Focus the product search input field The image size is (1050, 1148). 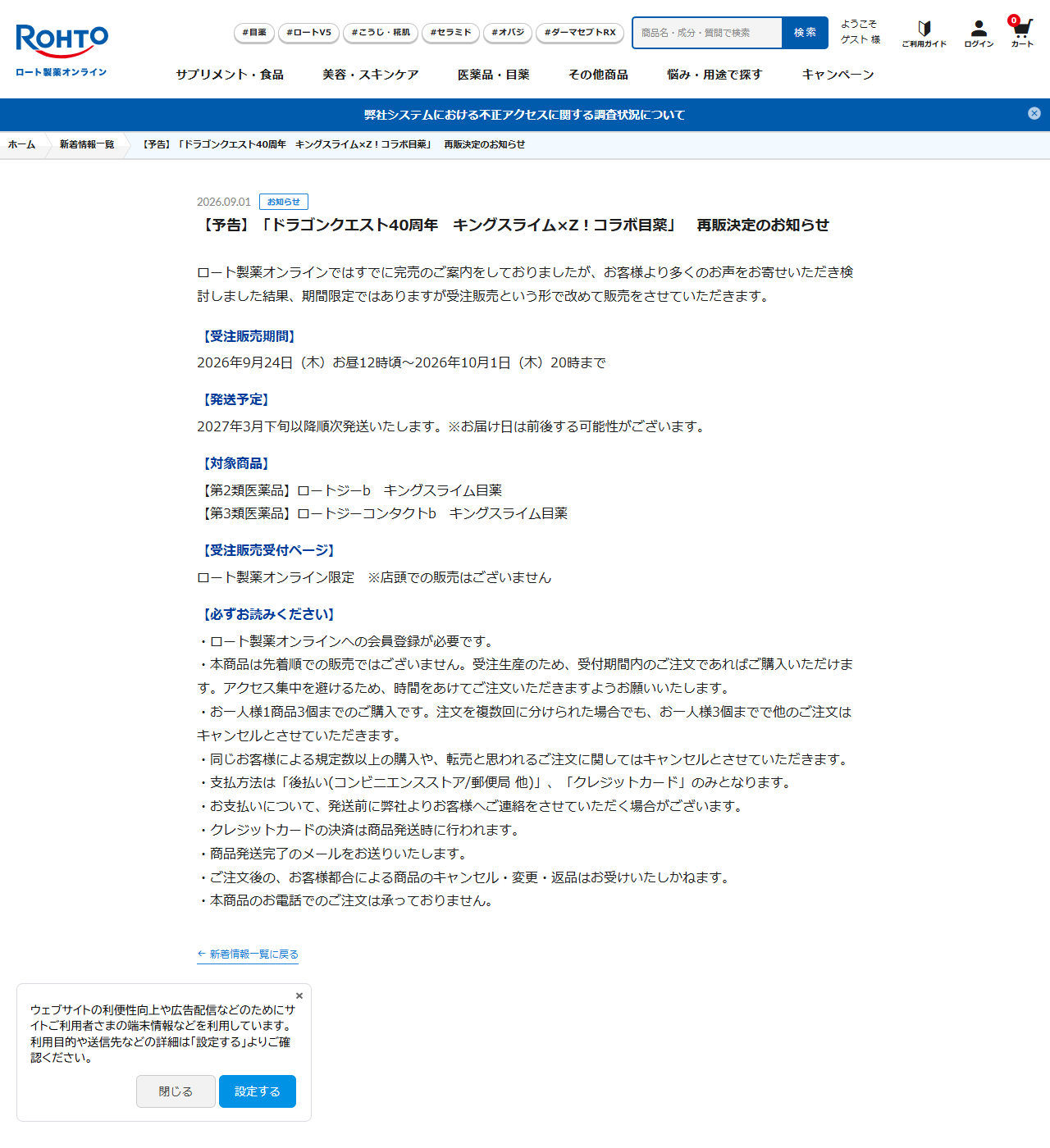[x=707, y=33]
